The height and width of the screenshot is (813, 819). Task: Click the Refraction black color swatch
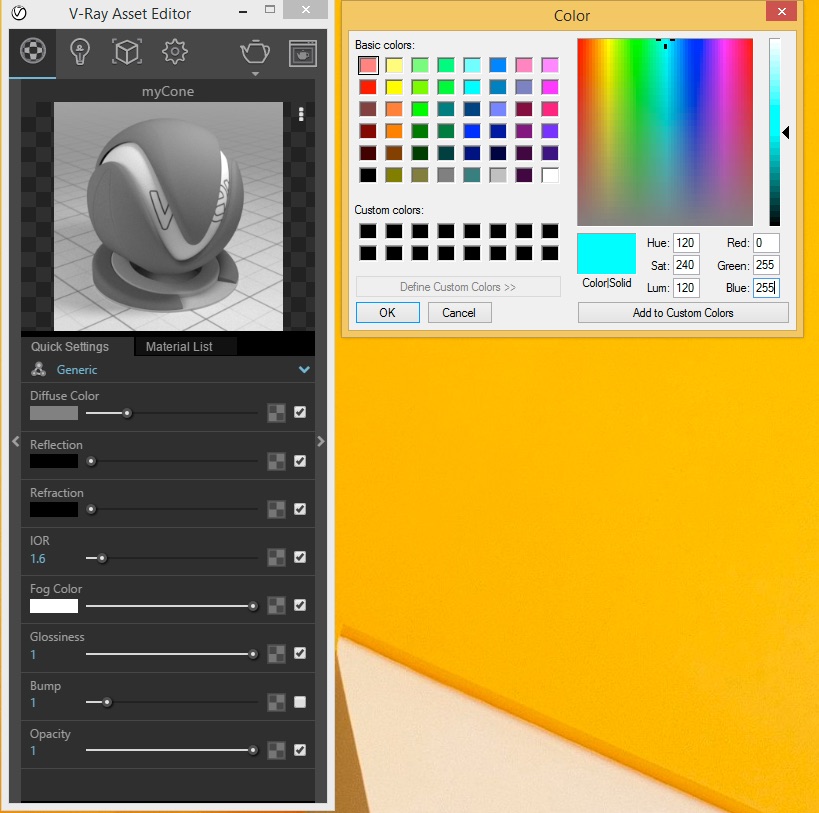tap(54, 509)
